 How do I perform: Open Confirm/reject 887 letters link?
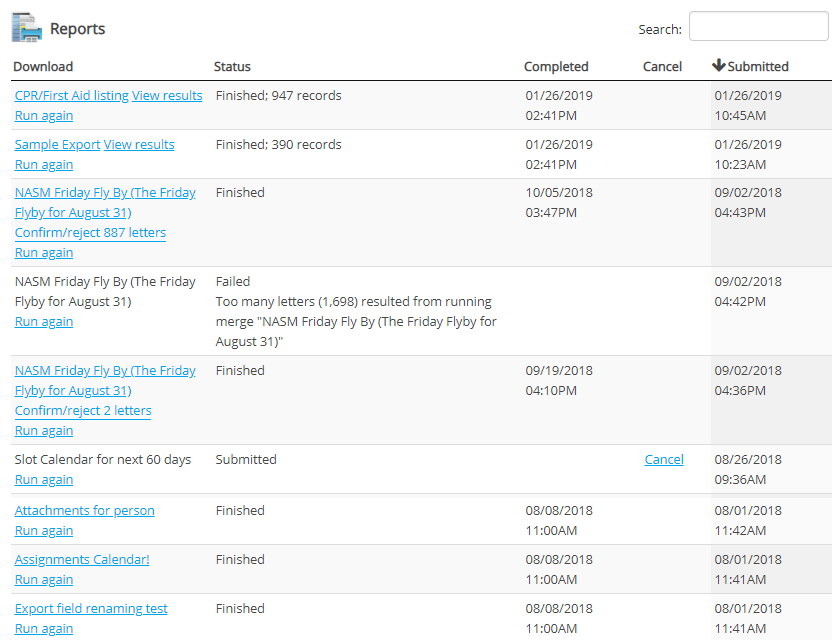(90, 233)
